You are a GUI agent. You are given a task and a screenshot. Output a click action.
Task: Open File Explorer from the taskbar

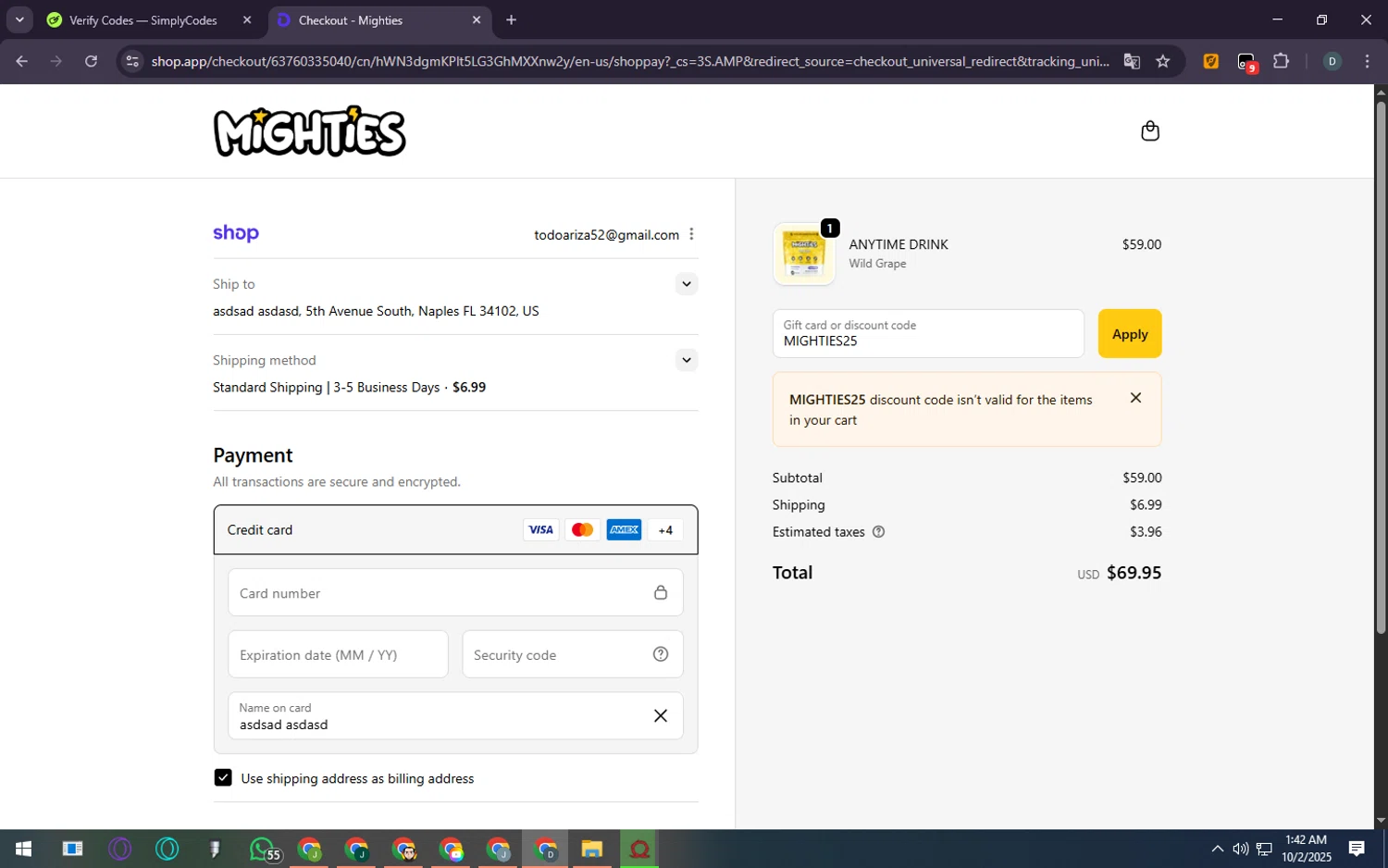(592, 849)
